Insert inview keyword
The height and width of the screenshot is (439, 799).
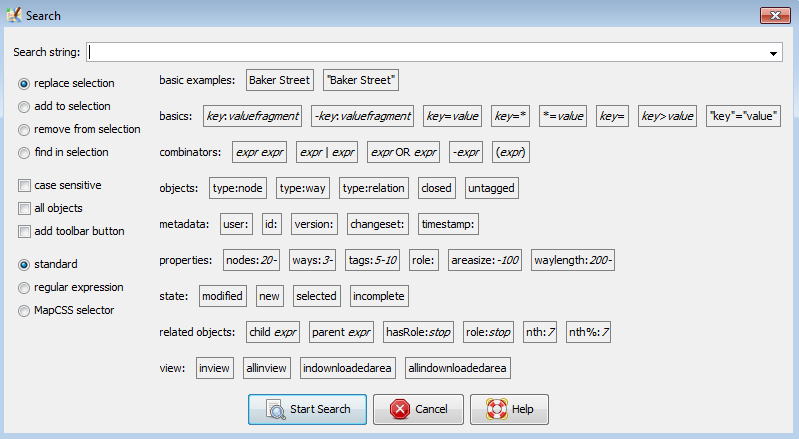click(x=215, y=368)
